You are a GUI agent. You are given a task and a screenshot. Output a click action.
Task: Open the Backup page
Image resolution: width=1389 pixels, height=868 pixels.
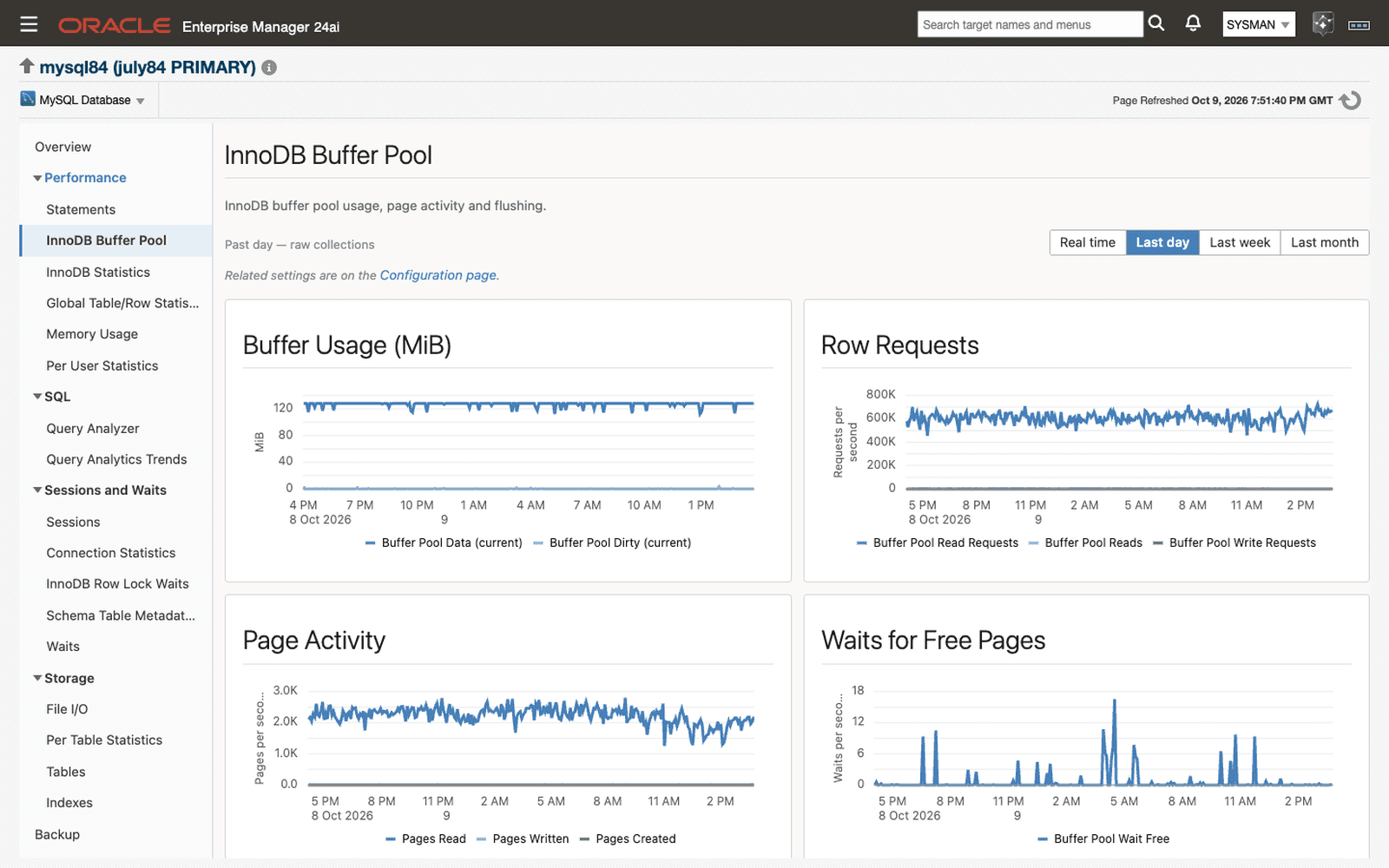coord(57,834)
